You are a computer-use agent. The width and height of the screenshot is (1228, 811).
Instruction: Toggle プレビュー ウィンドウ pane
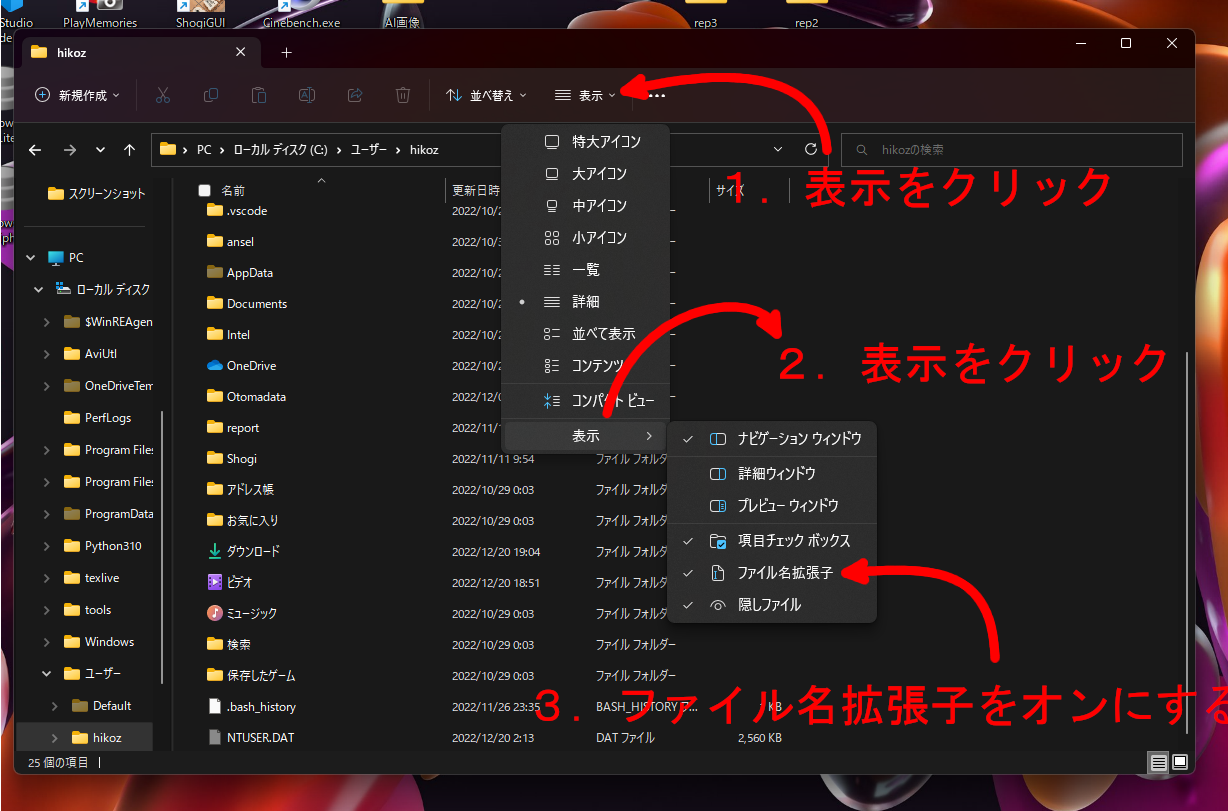coord(772,505)
